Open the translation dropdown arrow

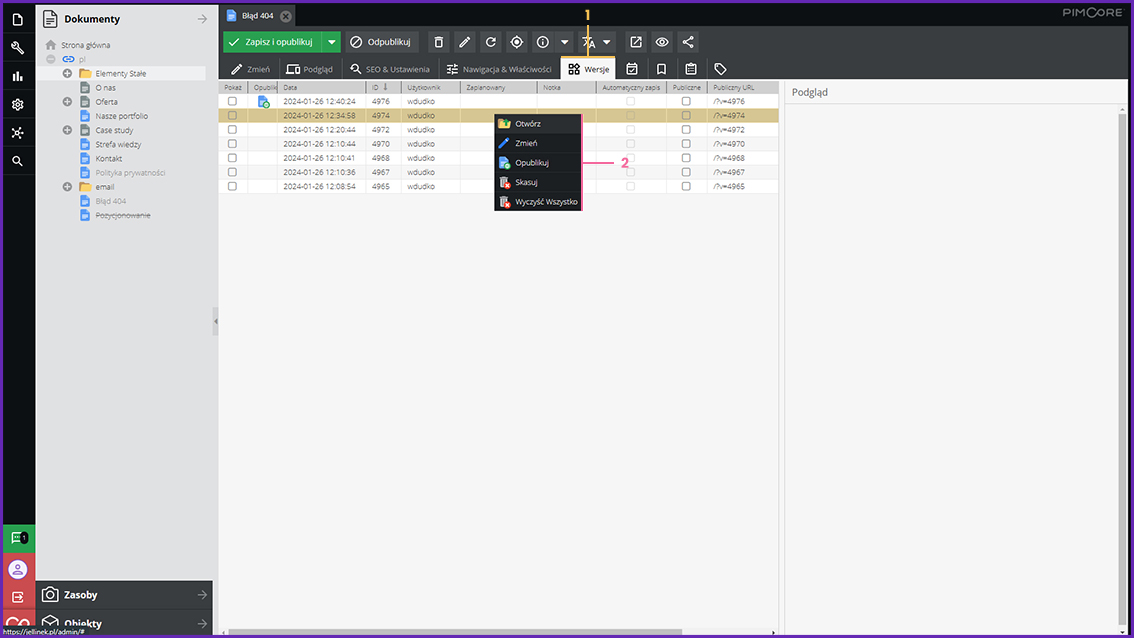607,42
